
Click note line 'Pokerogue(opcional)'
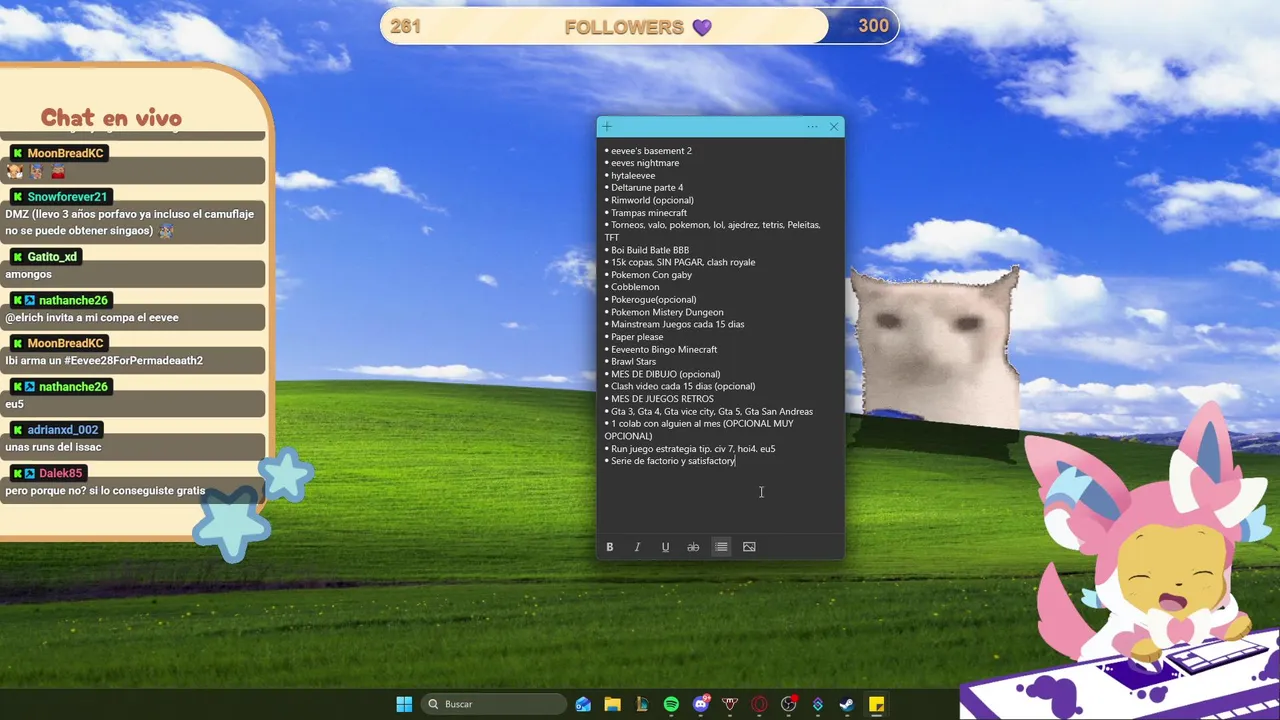653,300
